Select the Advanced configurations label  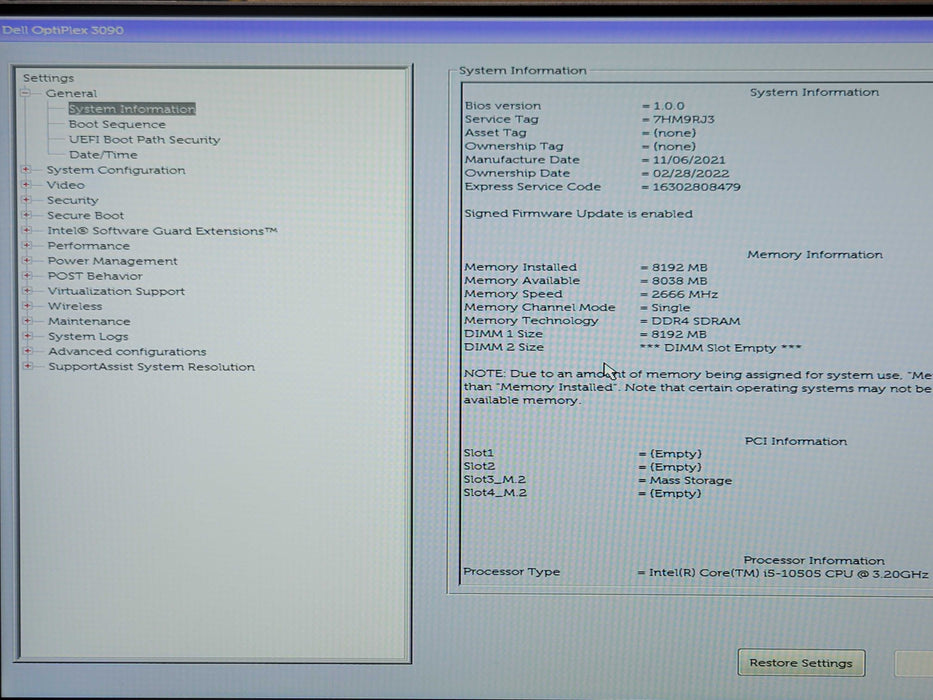click(x=127, y=352)
